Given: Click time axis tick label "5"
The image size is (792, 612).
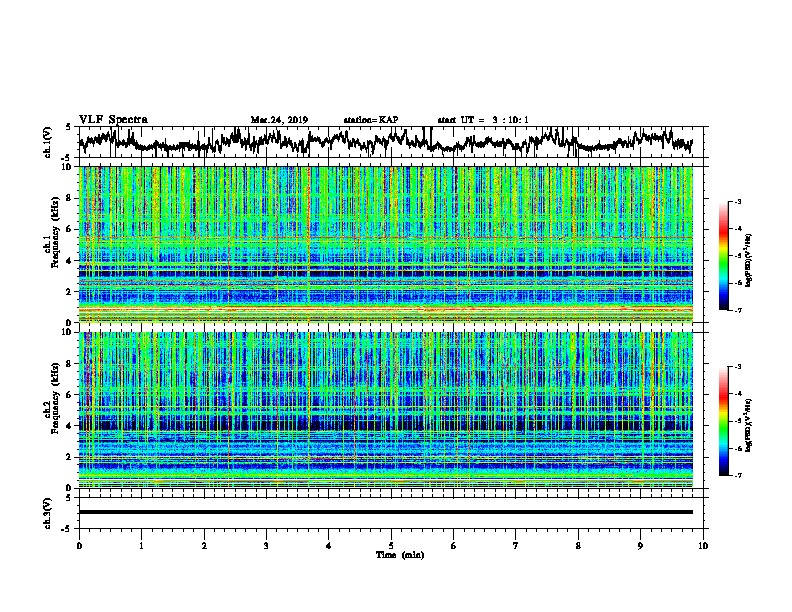Looking at the screenshot, I should coord(391,545).
